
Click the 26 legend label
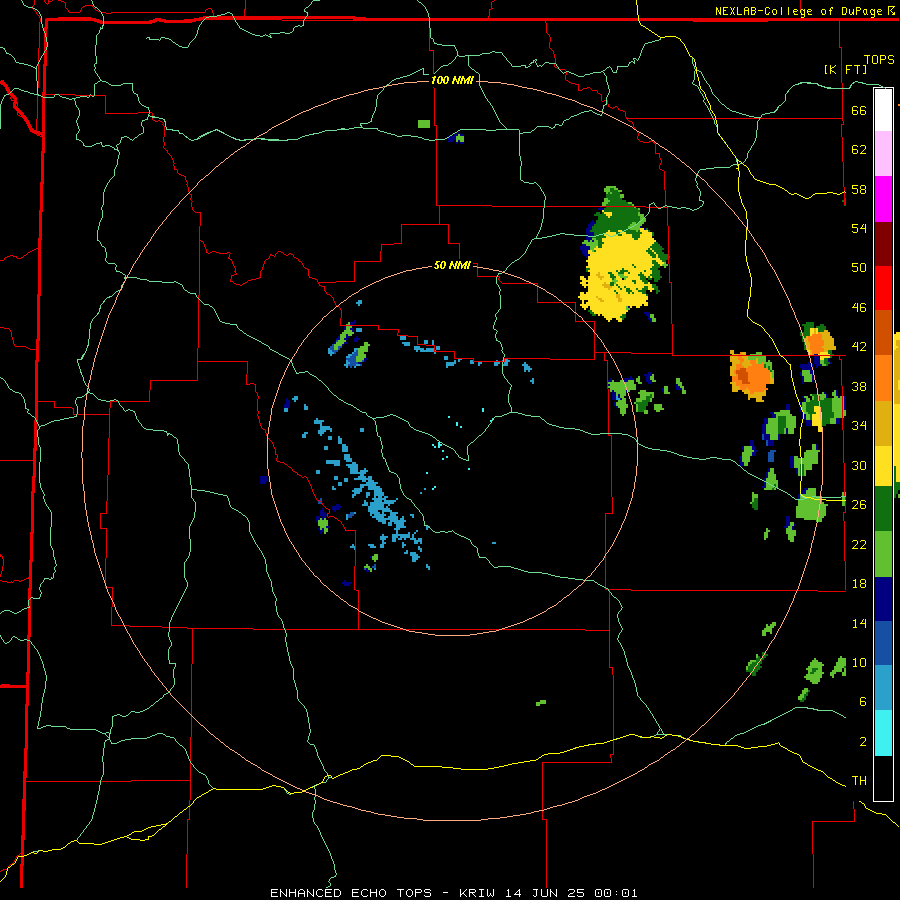tap(859, 505)
